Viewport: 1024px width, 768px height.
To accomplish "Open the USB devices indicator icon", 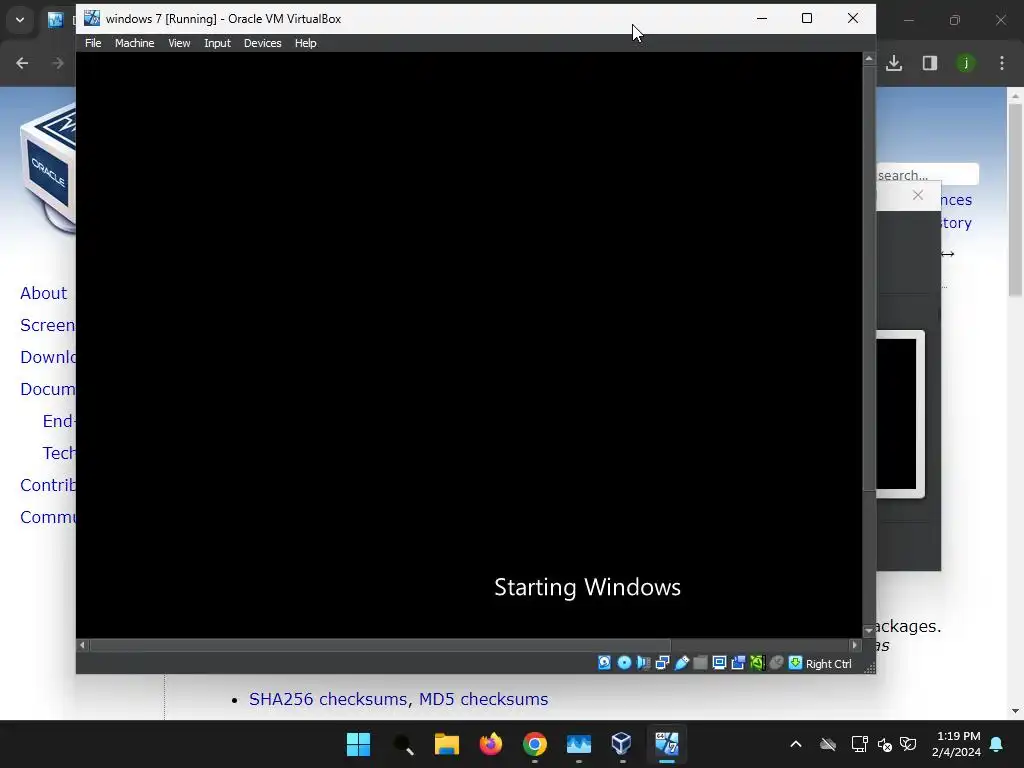I will (681, 663).
